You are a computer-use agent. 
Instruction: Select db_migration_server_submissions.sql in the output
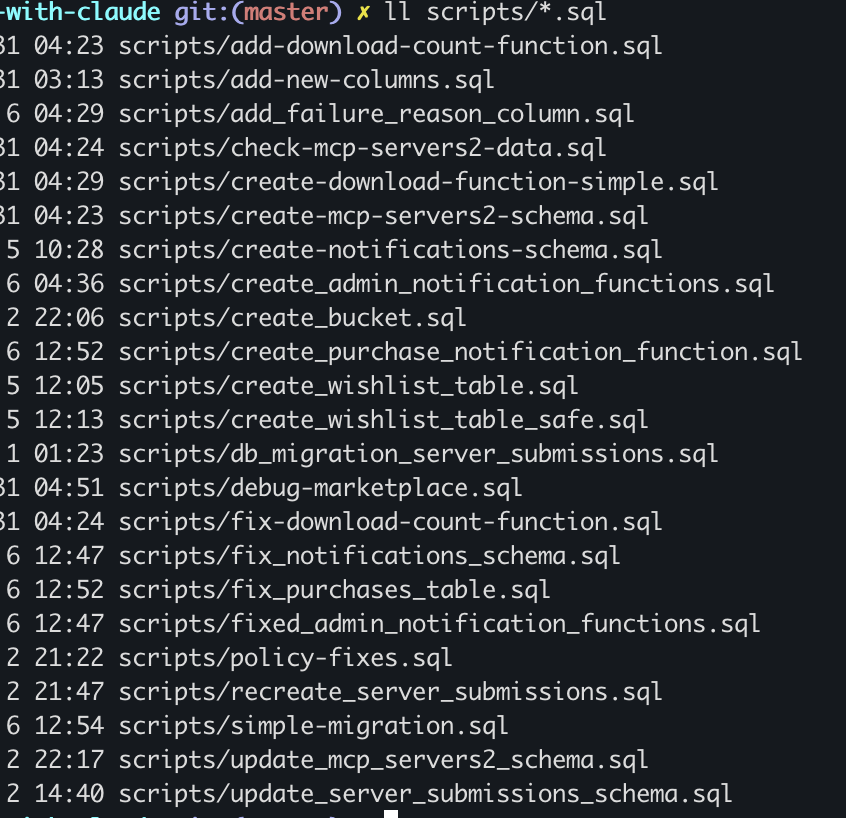tap(418, 454)
